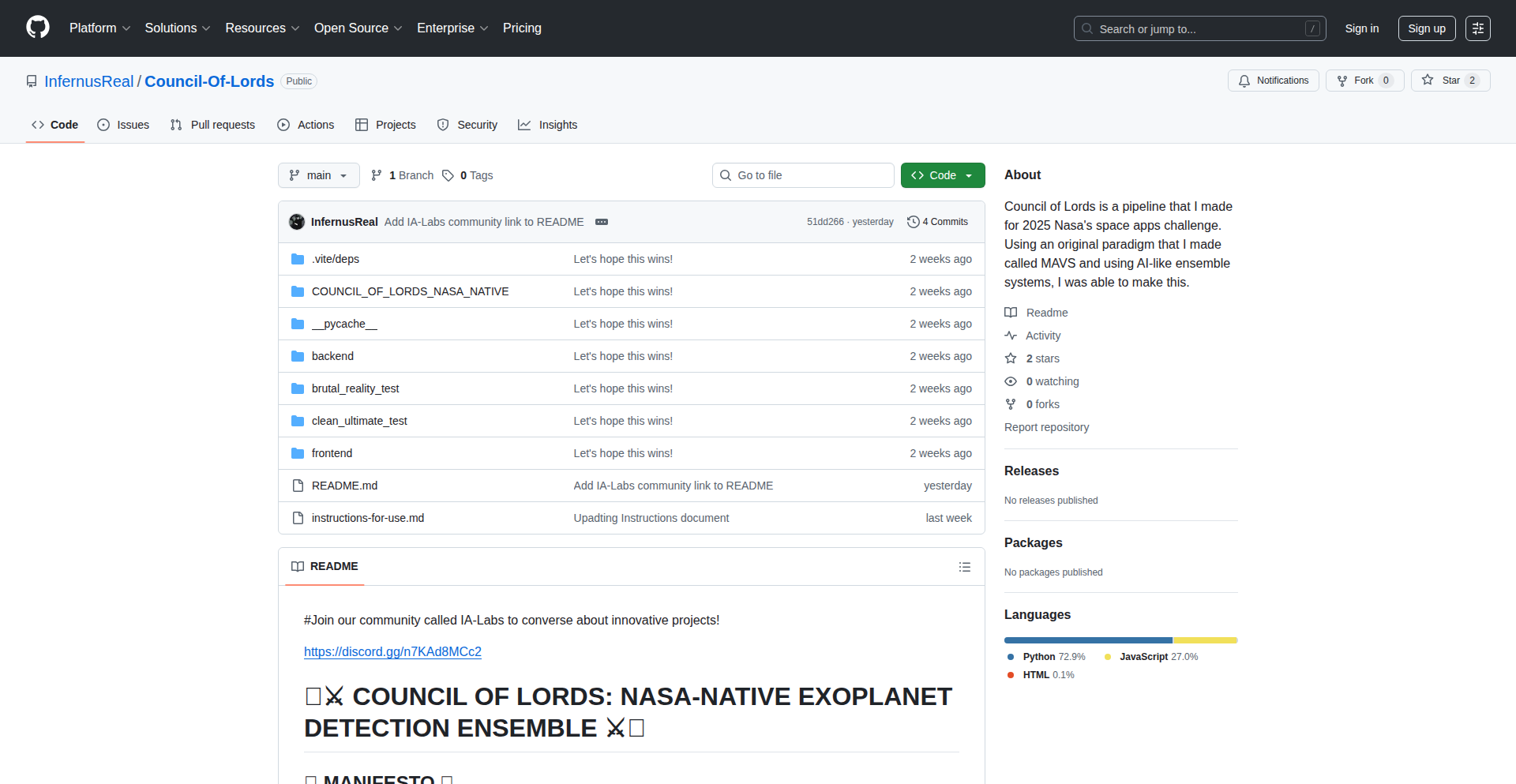Open the Notifications bell button
Screen dimensions: 1516x784
[1273, 81]
